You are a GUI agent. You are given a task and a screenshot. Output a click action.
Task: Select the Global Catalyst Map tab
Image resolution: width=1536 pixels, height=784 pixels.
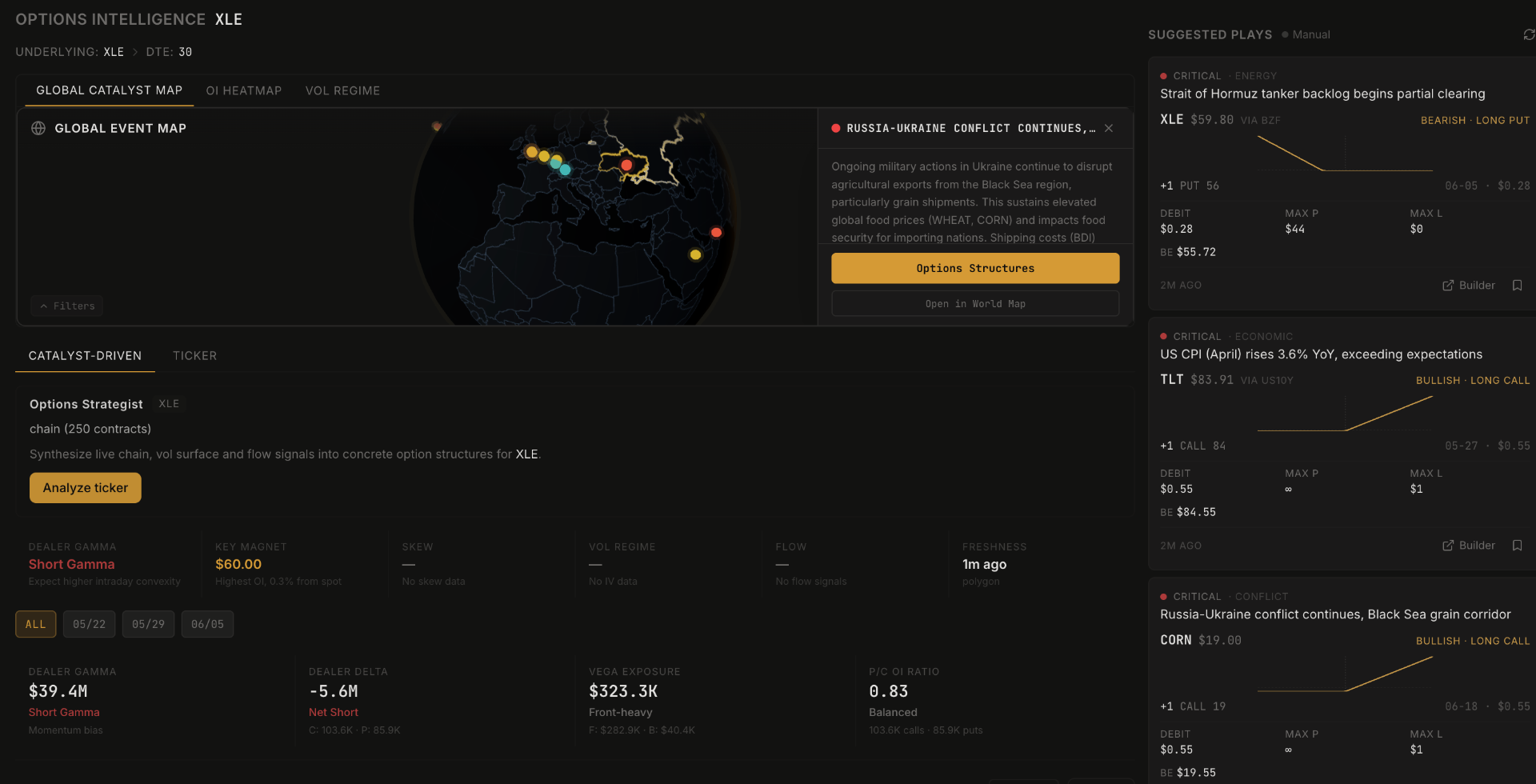point(109,90)
